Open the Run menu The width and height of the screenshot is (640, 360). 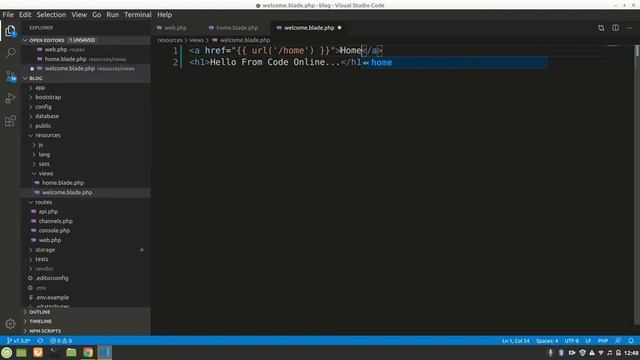click(112, 15)
